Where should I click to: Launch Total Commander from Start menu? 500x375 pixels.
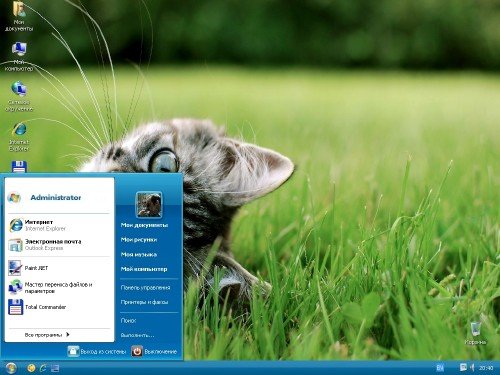[x=59, y=307]
